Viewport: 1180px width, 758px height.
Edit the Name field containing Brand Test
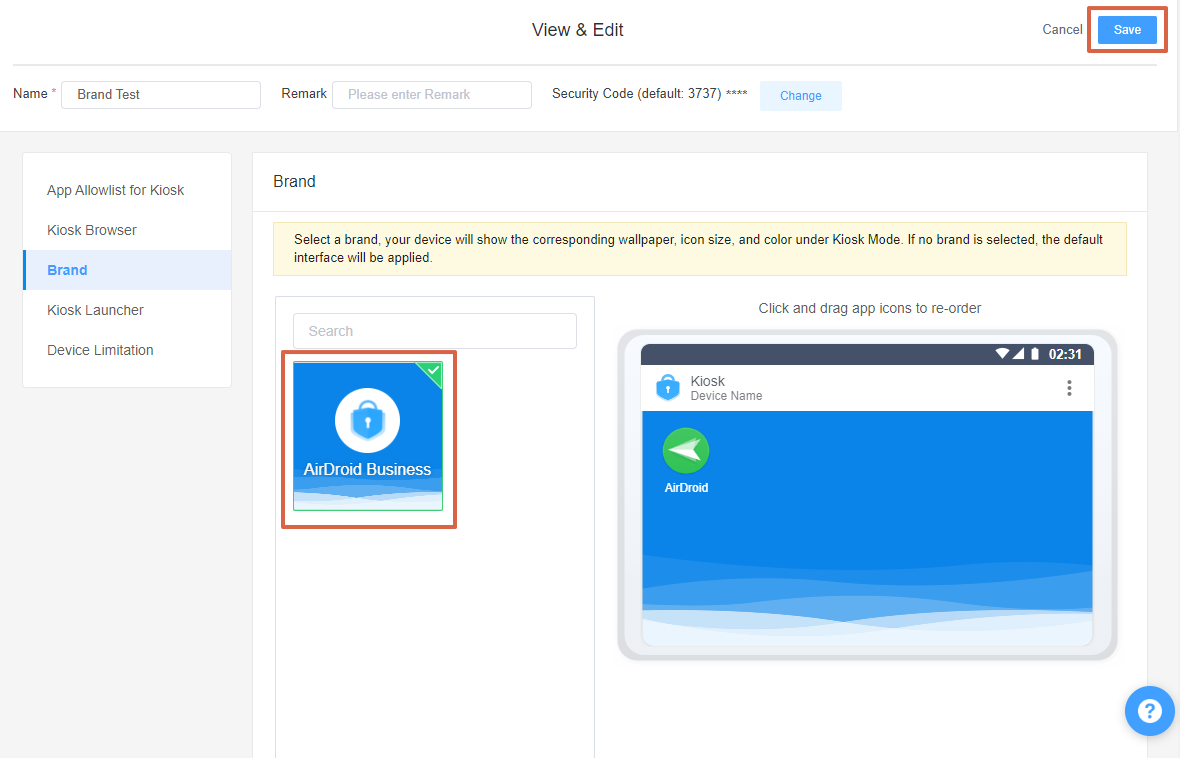point(161,95)
